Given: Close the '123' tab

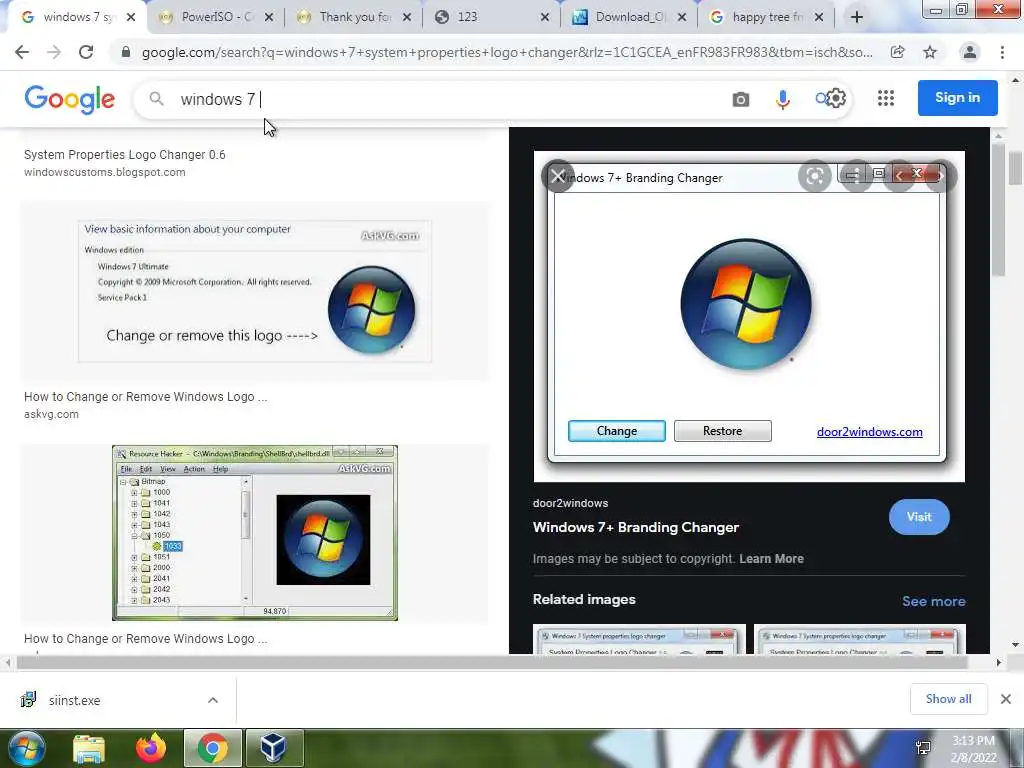Looking at the screenshot, I should [545, 18].
